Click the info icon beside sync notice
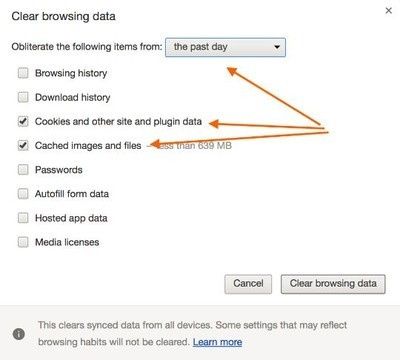The width and height of the screenshot is (400, 360). pos(19,334)
